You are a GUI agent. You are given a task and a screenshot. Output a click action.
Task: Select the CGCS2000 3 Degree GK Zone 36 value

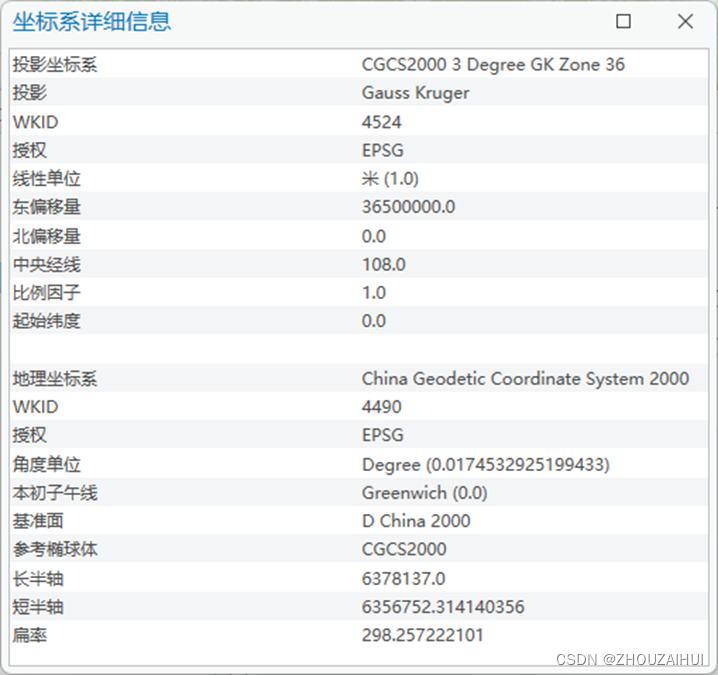493,64
